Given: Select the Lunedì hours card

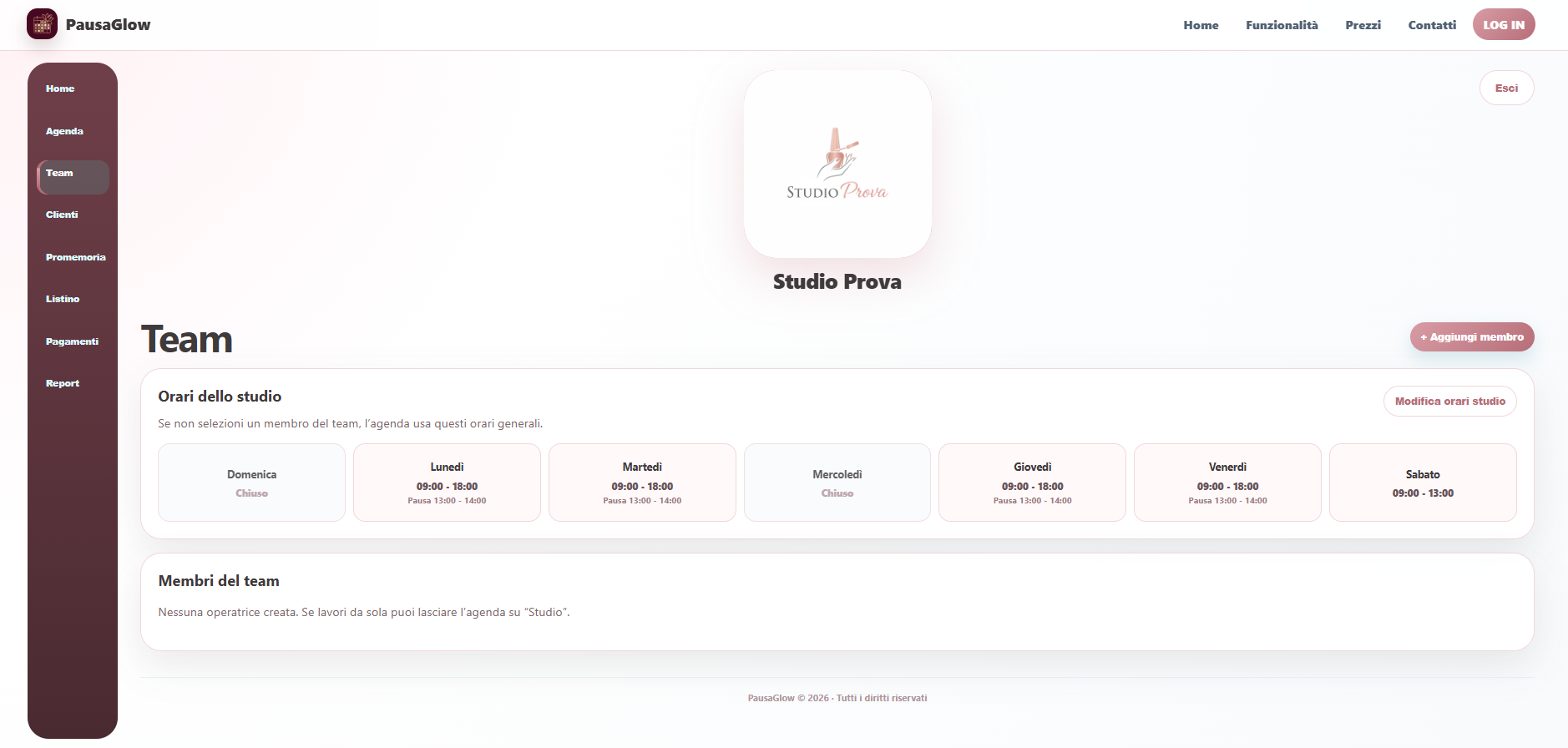Looking at the screenshot, I should (447, 483).
